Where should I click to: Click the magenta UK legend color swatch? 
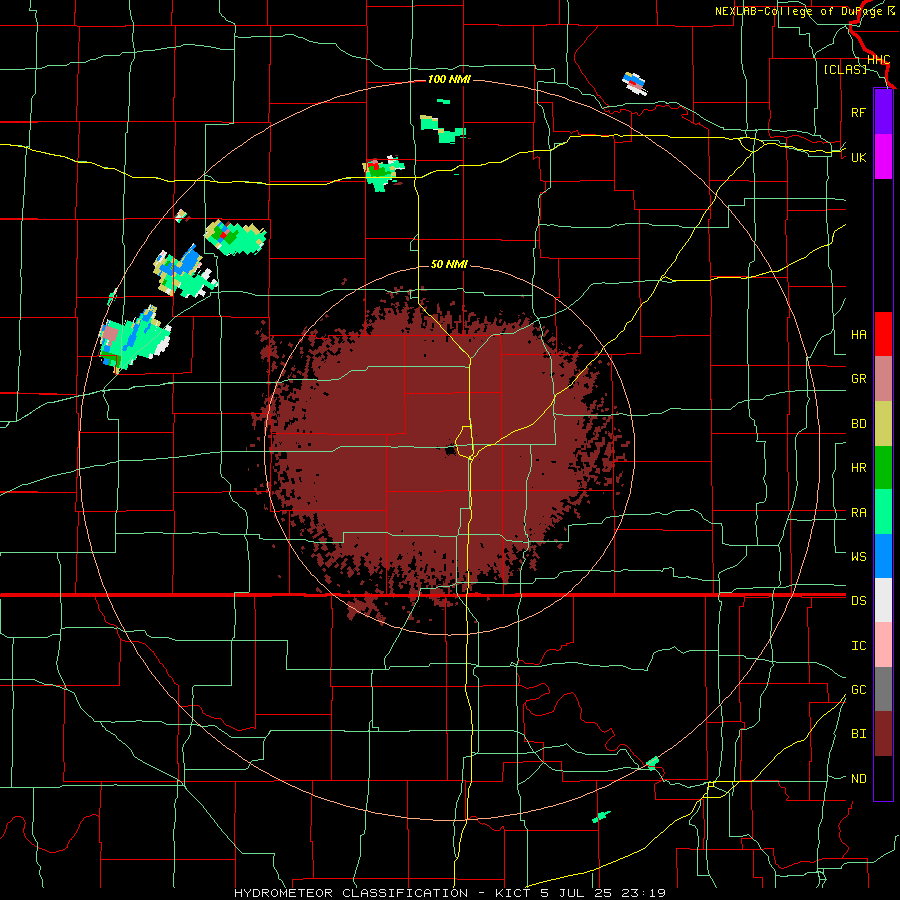coord(883,157)
